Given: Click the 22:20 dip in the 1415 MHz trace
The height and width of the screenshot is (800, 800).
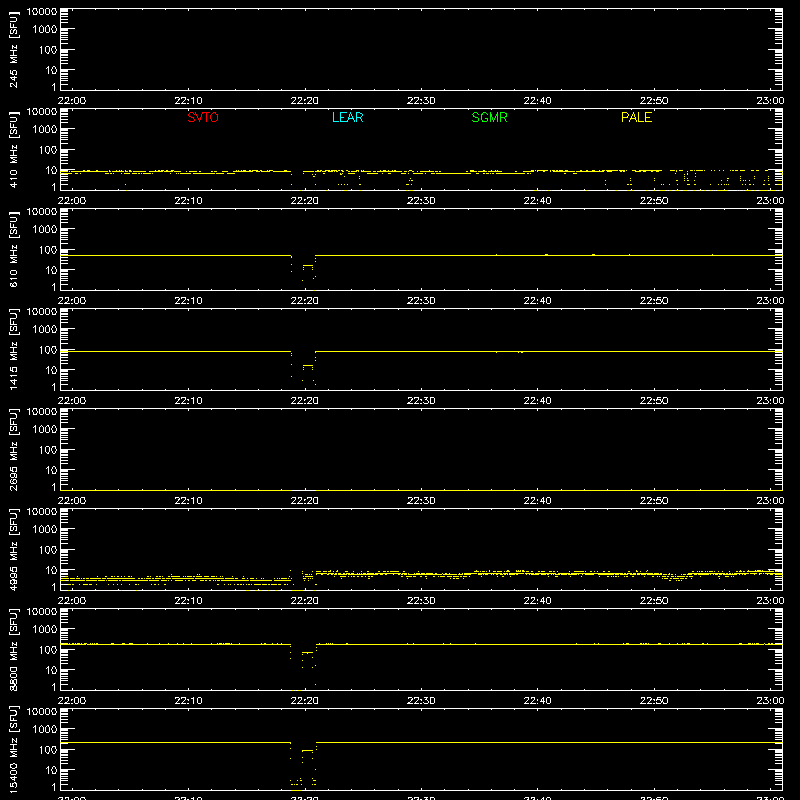Looking at the screenshot, I should (304, 367).
